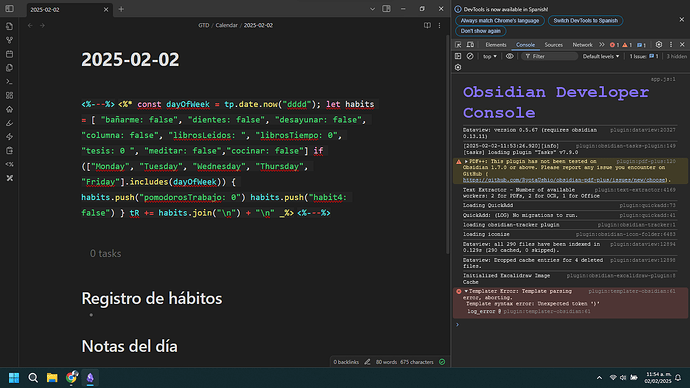
Task: Click the lightning bolt ribbon icon
Action: pos(9,137)
